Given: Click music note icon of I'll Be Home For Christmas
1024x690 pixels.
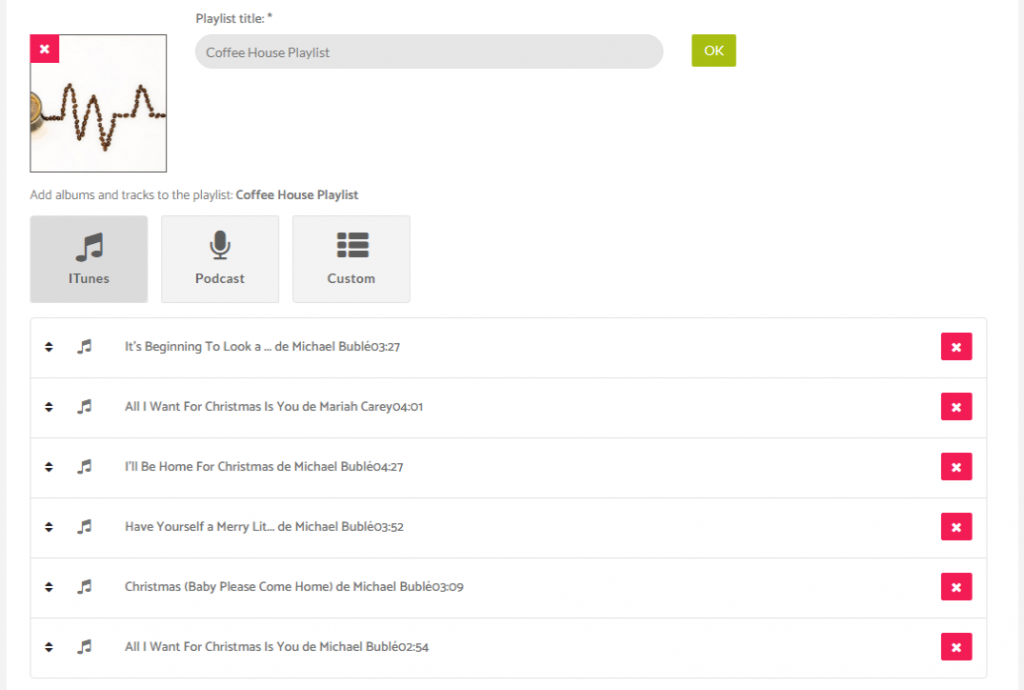Looking at the screenshot, I should (x=84, y=467).
